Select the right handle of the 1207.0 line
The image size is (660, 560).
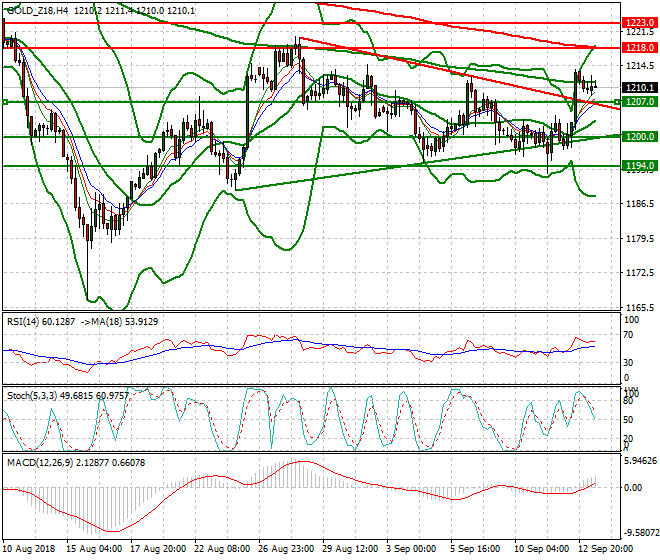pyautogui.click(x=617, y=102)
